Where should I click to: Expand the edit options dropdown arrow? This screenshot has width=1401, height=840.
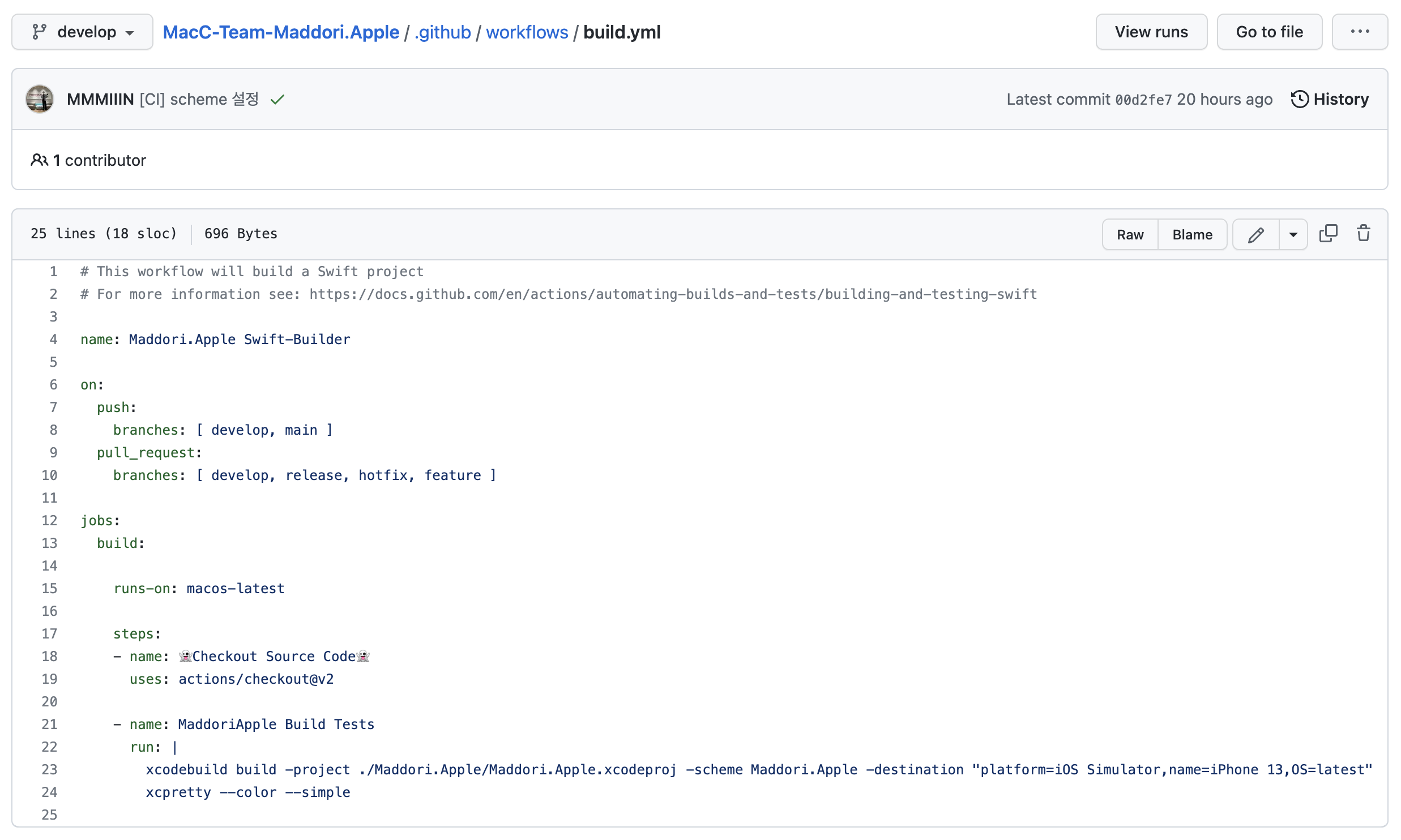(1293, 234)
